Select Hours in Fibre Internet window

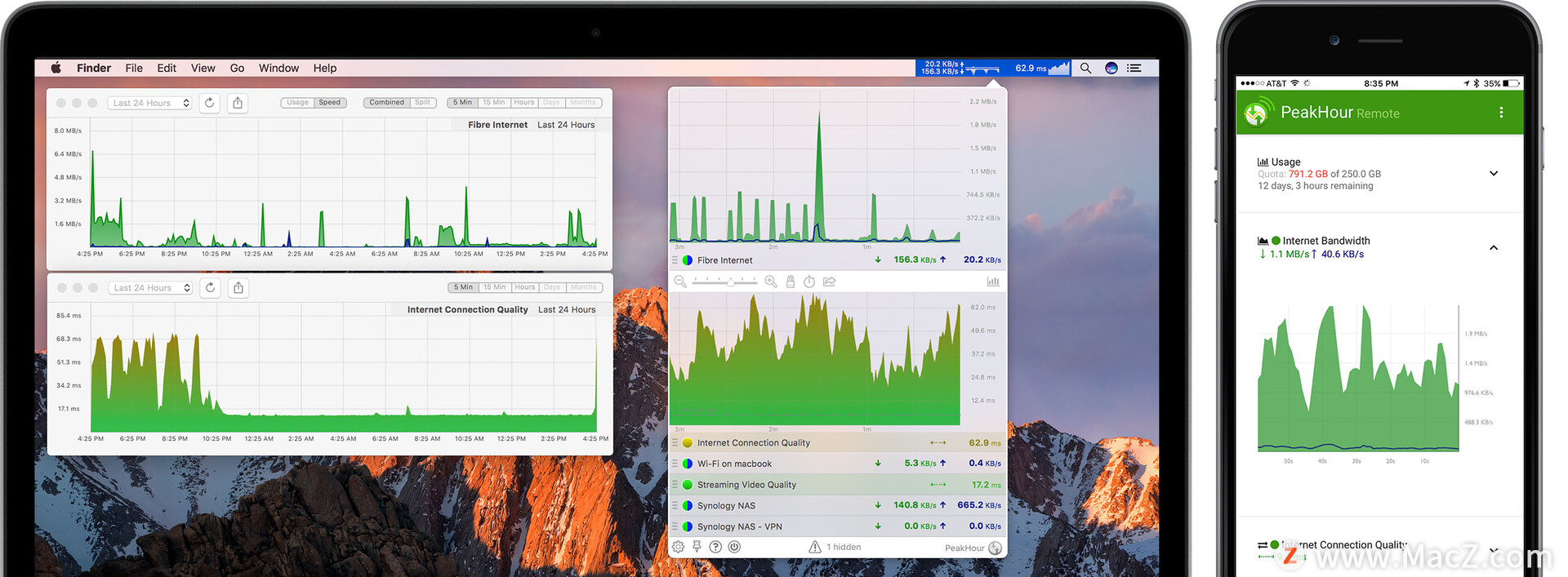tap(524, 103)
